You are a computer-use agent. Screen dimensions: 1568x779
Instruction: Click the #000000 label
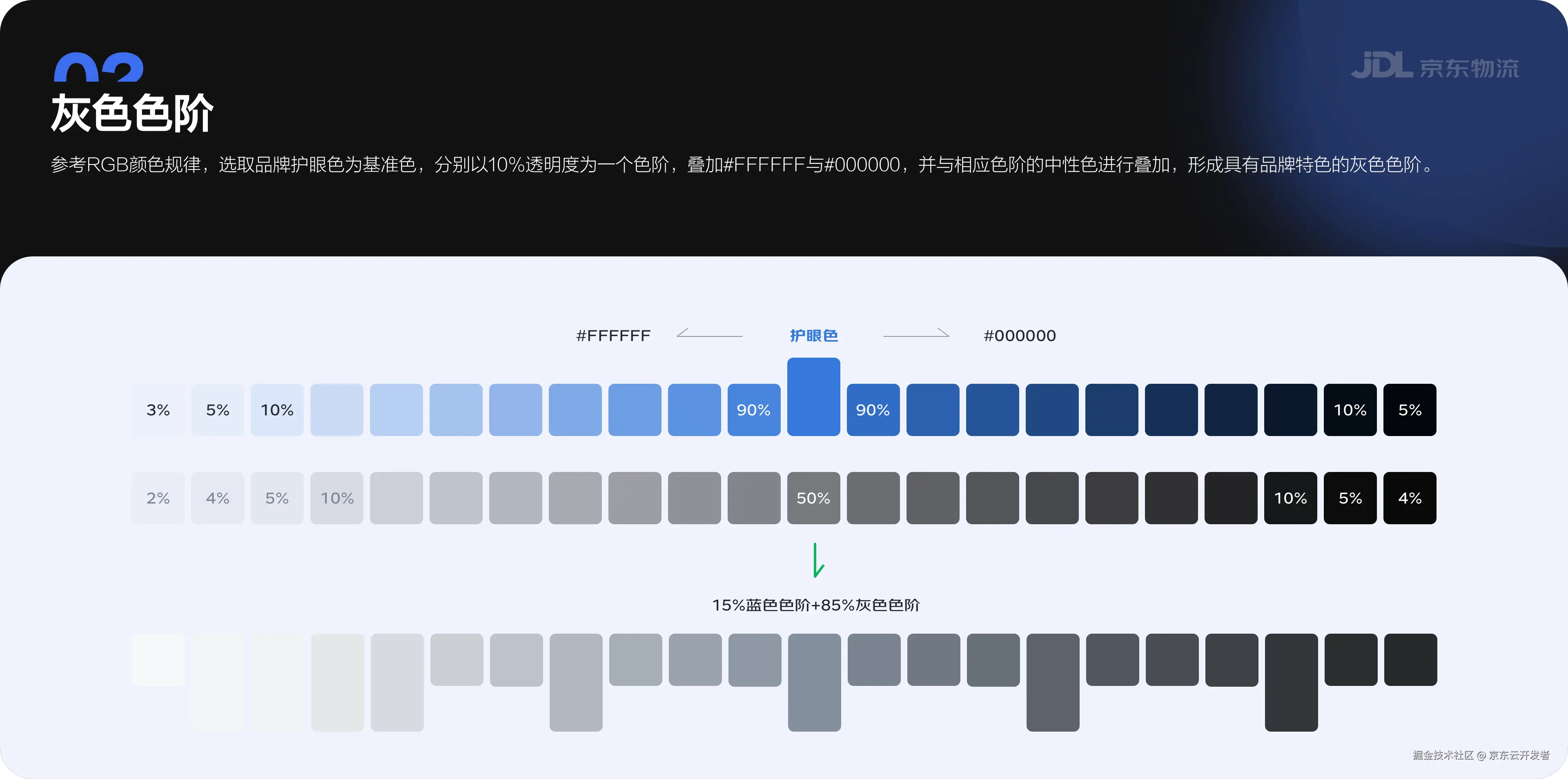tap(1020, 335)
